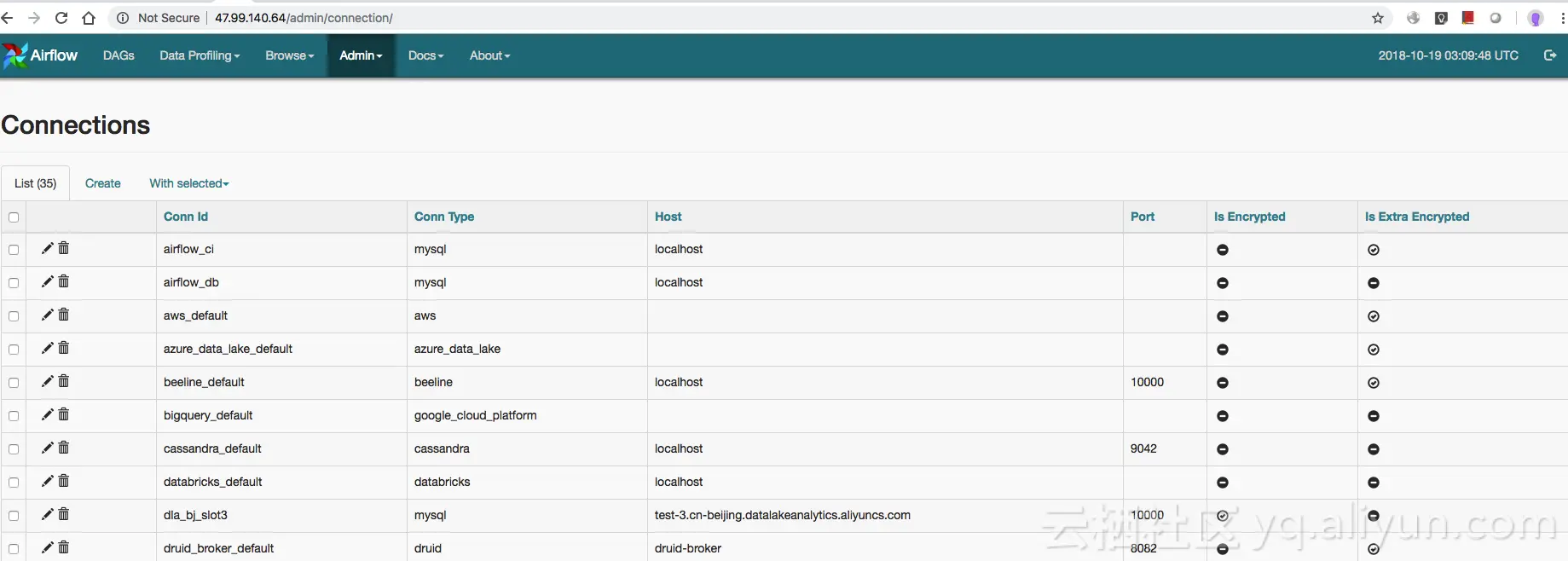Edit the databricks_default connection pencil icon
This screenshot has height=561, width=1568.
coord(48,481)
